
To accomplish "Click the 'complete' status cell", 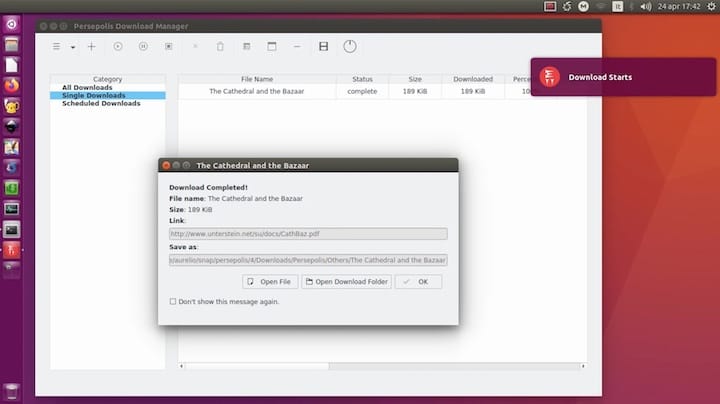I will coord(362,91).
